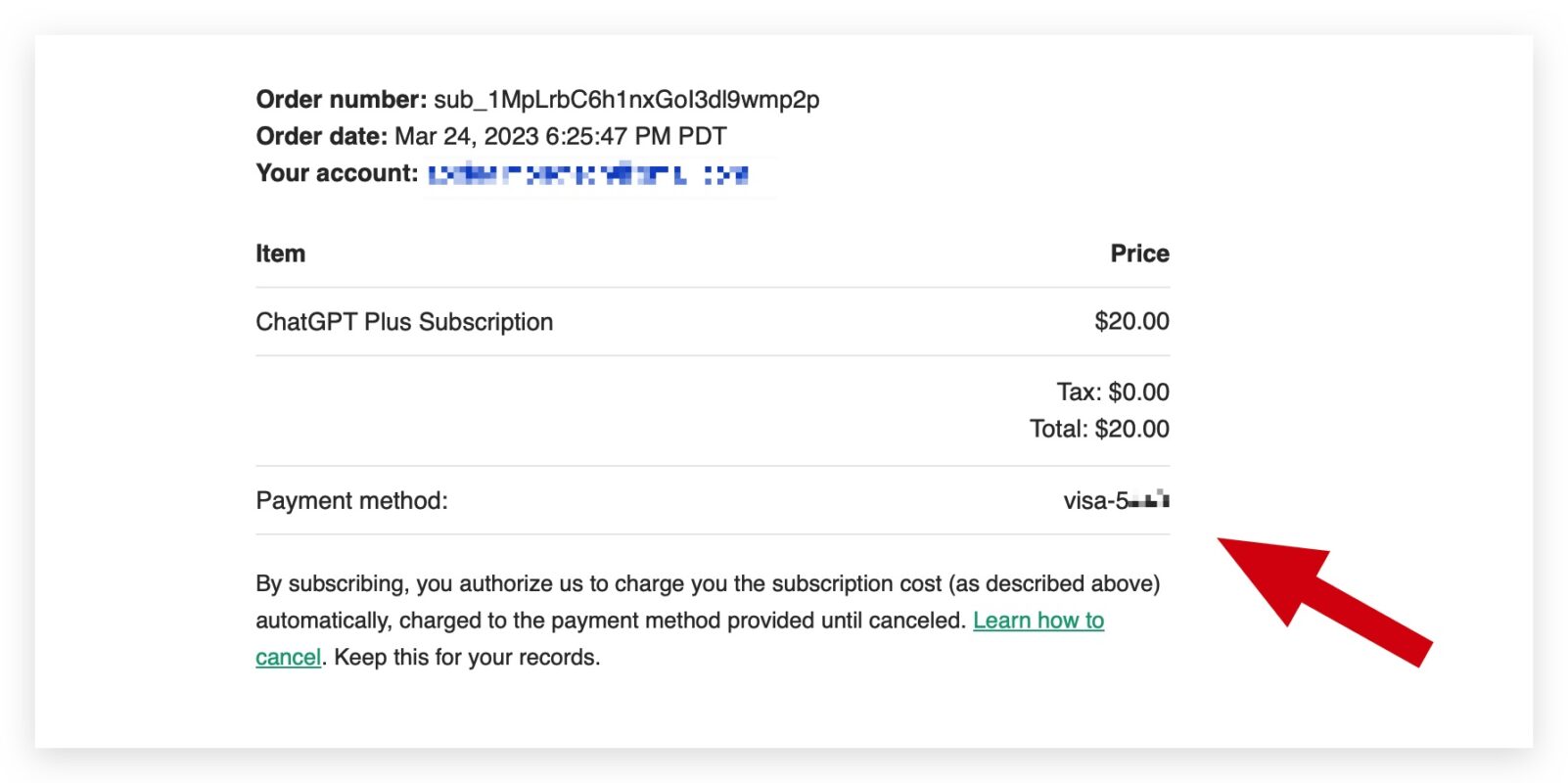Click the 'Your account:' bold label
Image resolution: width=1568 pixels, height=783 pixels.
(338, 173)
